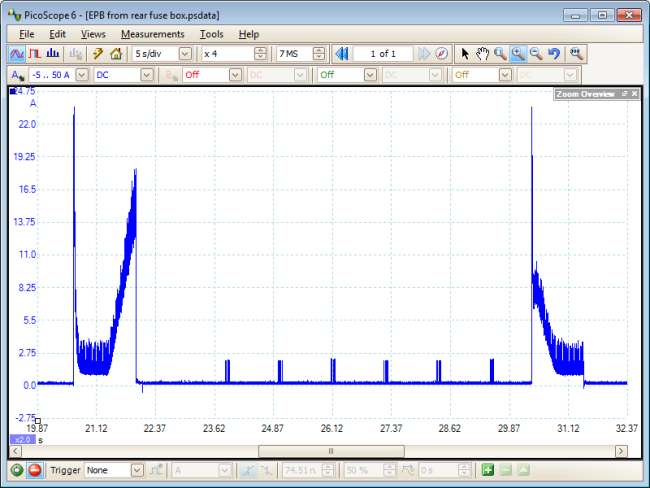Click the Auto Setup lightning icon

[98, 54]
